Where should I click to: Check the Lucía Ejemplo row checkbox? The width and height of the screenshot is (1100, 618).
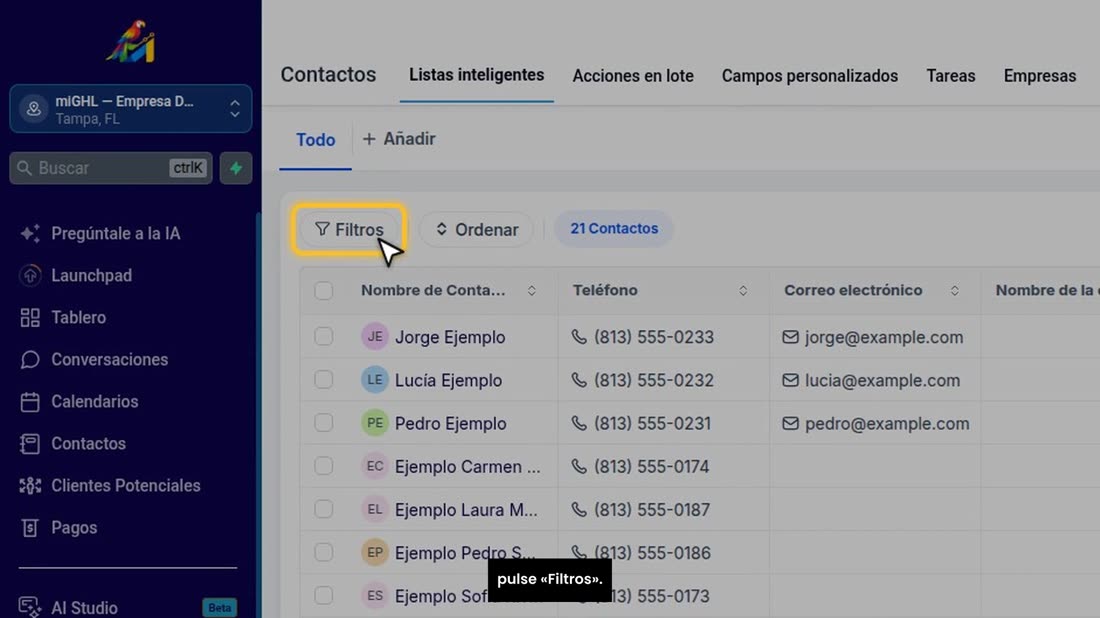coord(323,379)
